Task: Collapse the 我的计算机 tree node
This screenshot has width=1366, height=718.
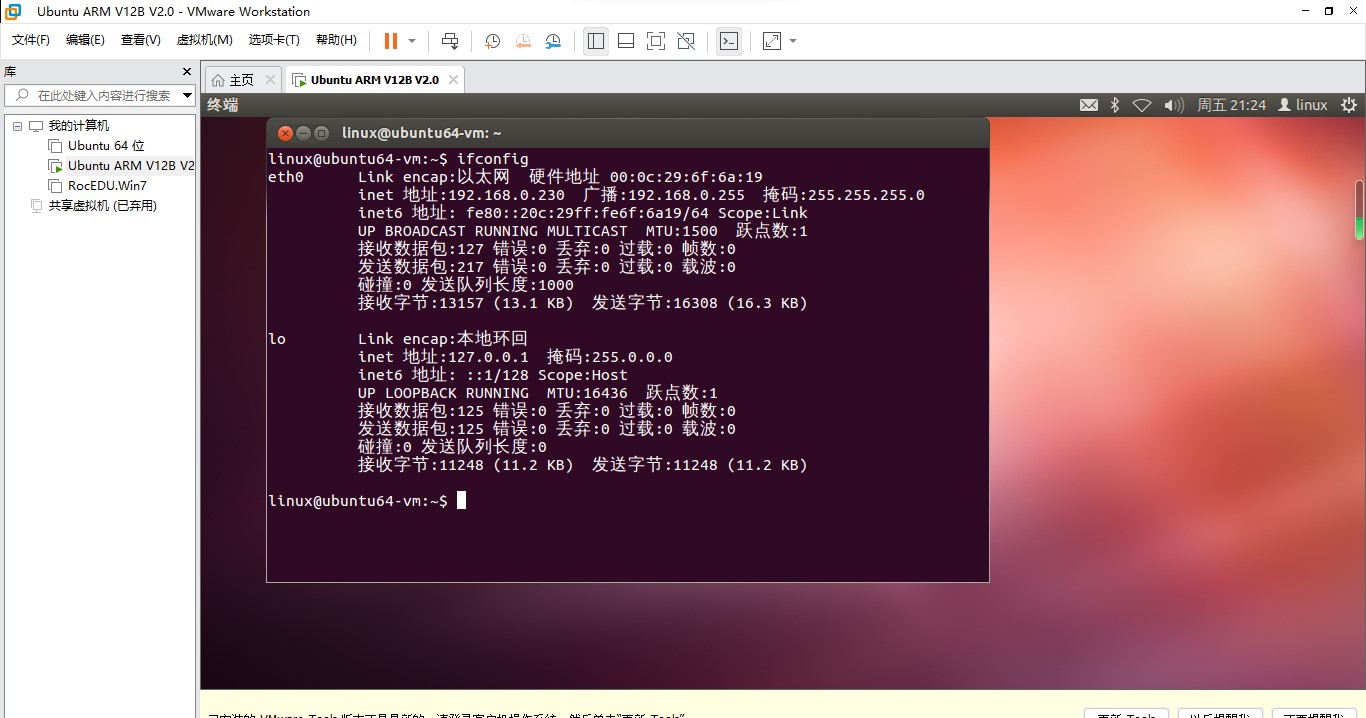Action: (17, 126)
